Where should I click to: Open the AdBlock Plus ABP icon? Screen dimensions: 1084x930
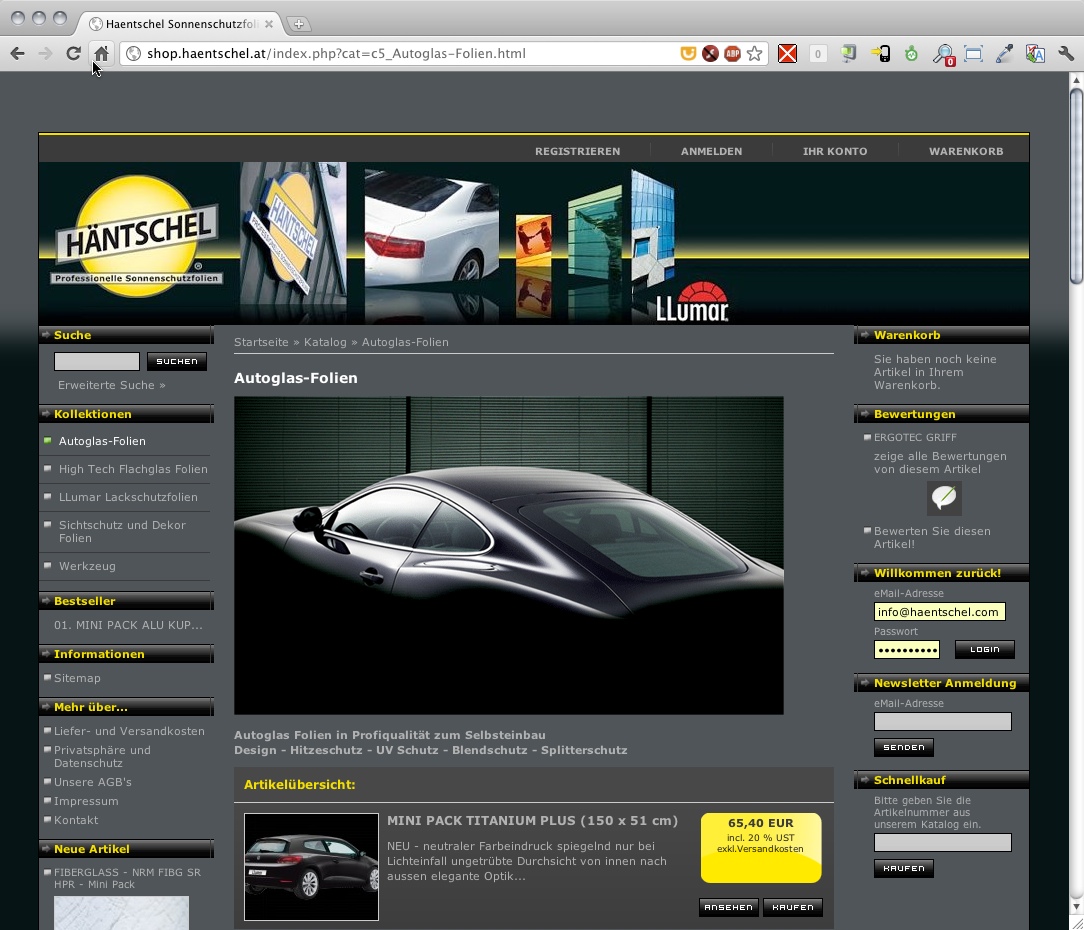(x=732, y=53)
